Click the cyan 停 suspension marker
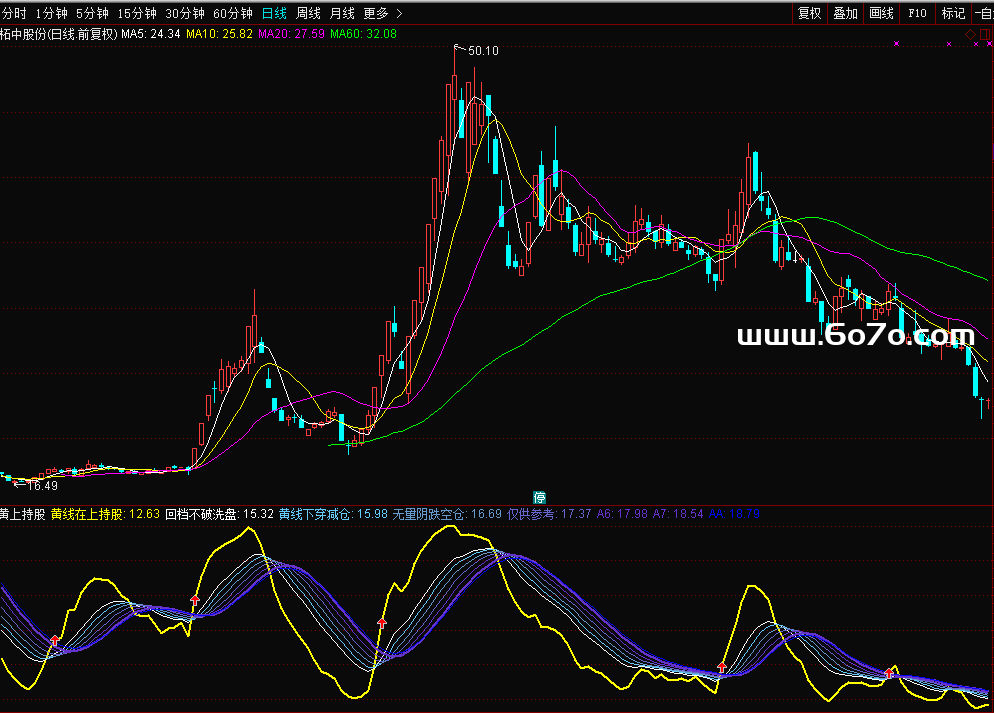Viewport: 994px width, 713px height. 540,497
